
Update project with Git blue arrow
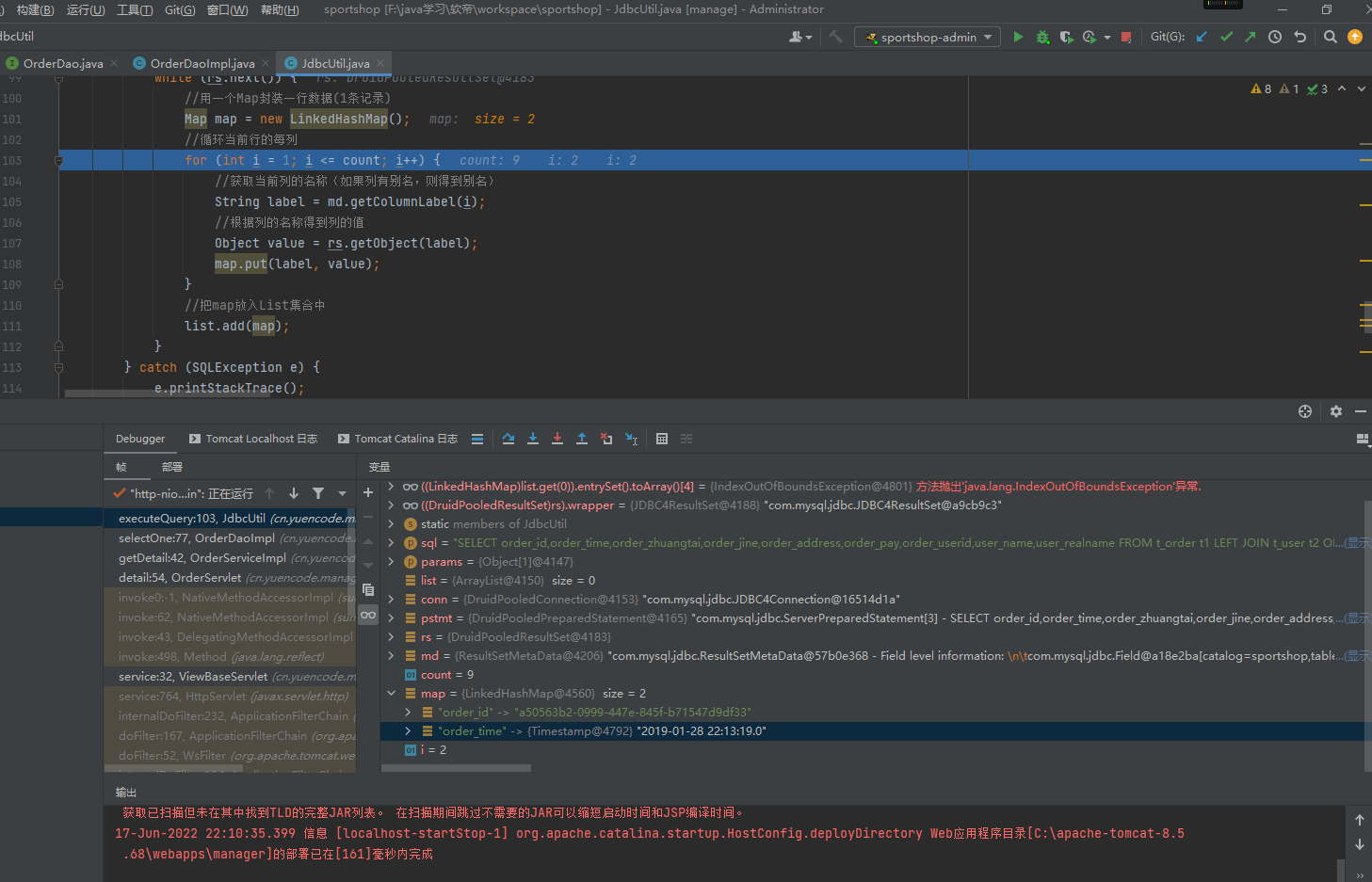click(x=1202, y=37)
